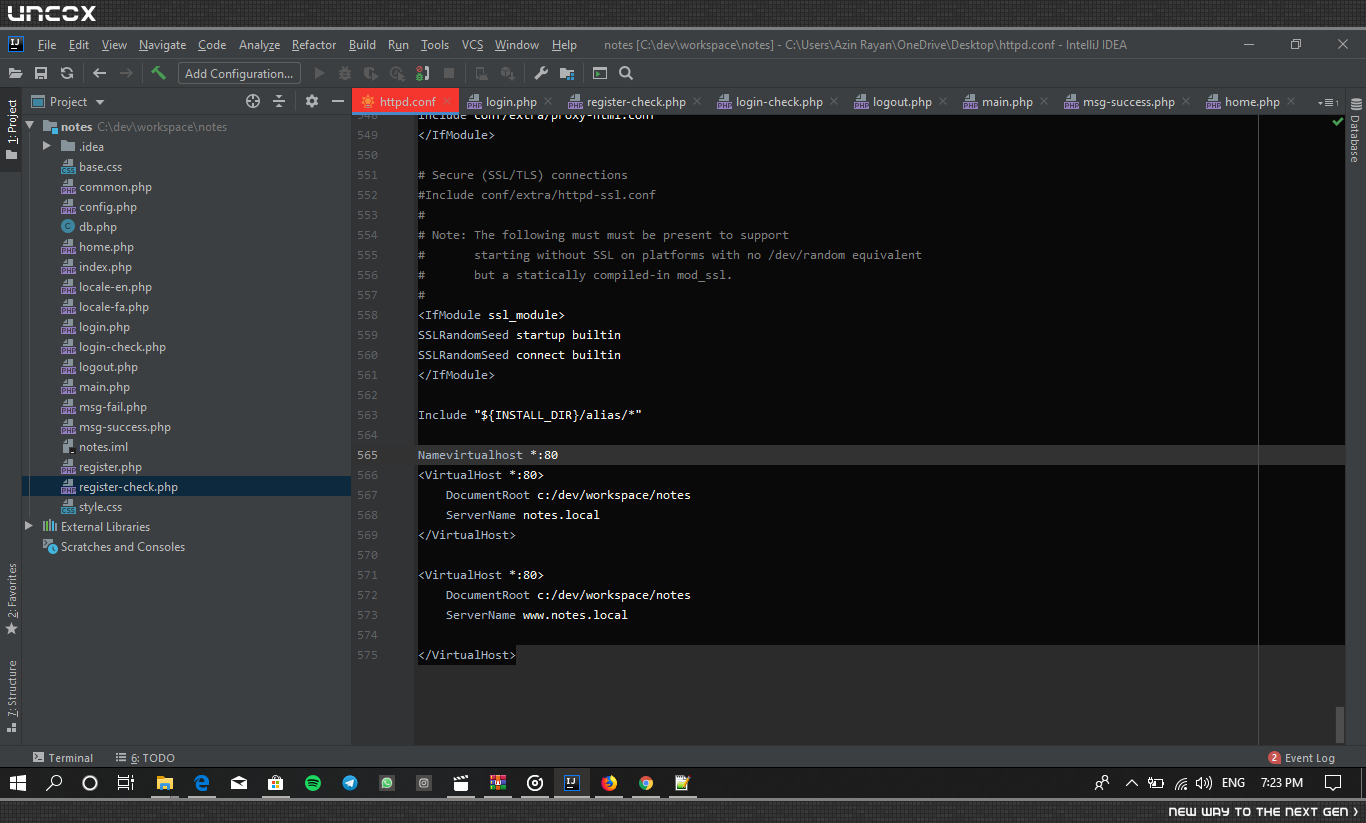The width and height of the screenshot is (1366, 823).
Task: Navigate back with the left arrow
Action: pos(99,73)
